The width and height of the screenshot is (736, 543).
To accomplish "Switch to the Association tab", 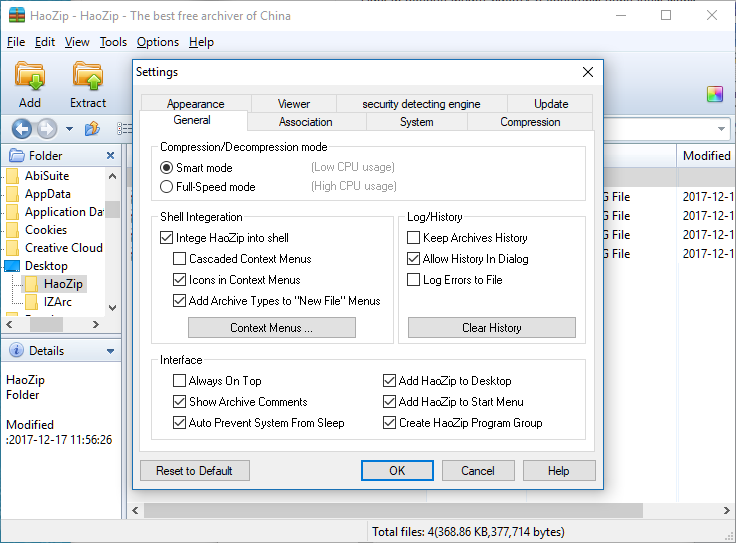I will (x=306, y=122).
